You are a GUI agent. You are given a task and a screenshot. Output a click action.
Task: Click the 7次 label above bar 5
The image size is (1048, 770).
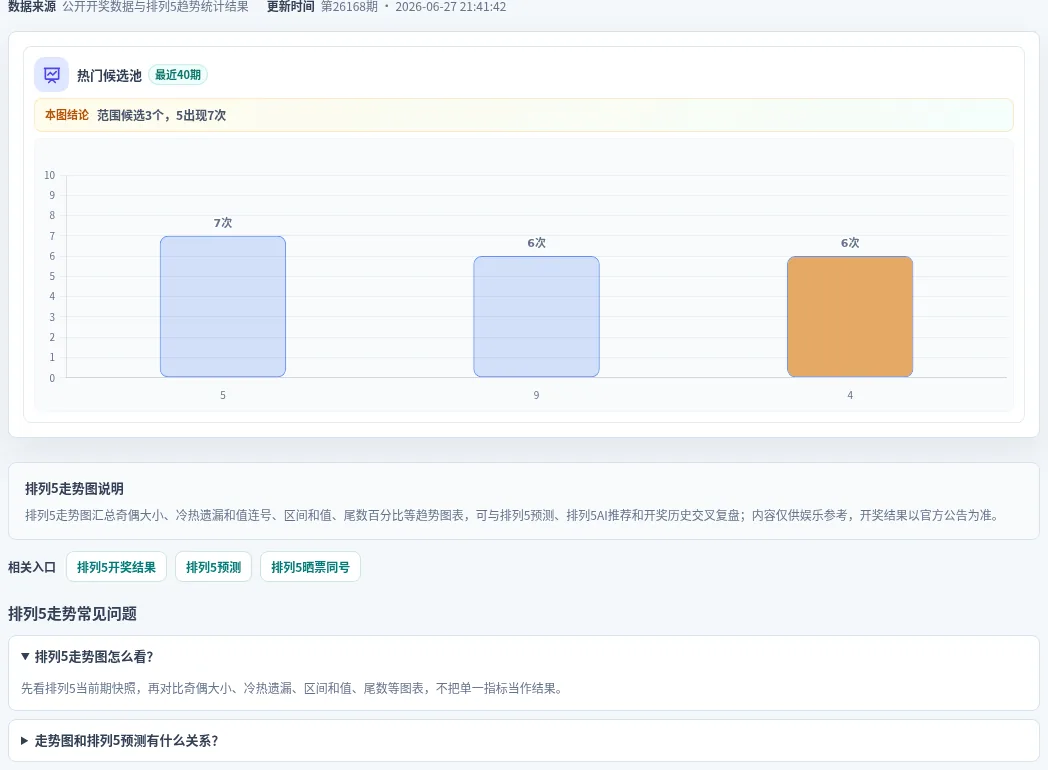tap(223, 223)
